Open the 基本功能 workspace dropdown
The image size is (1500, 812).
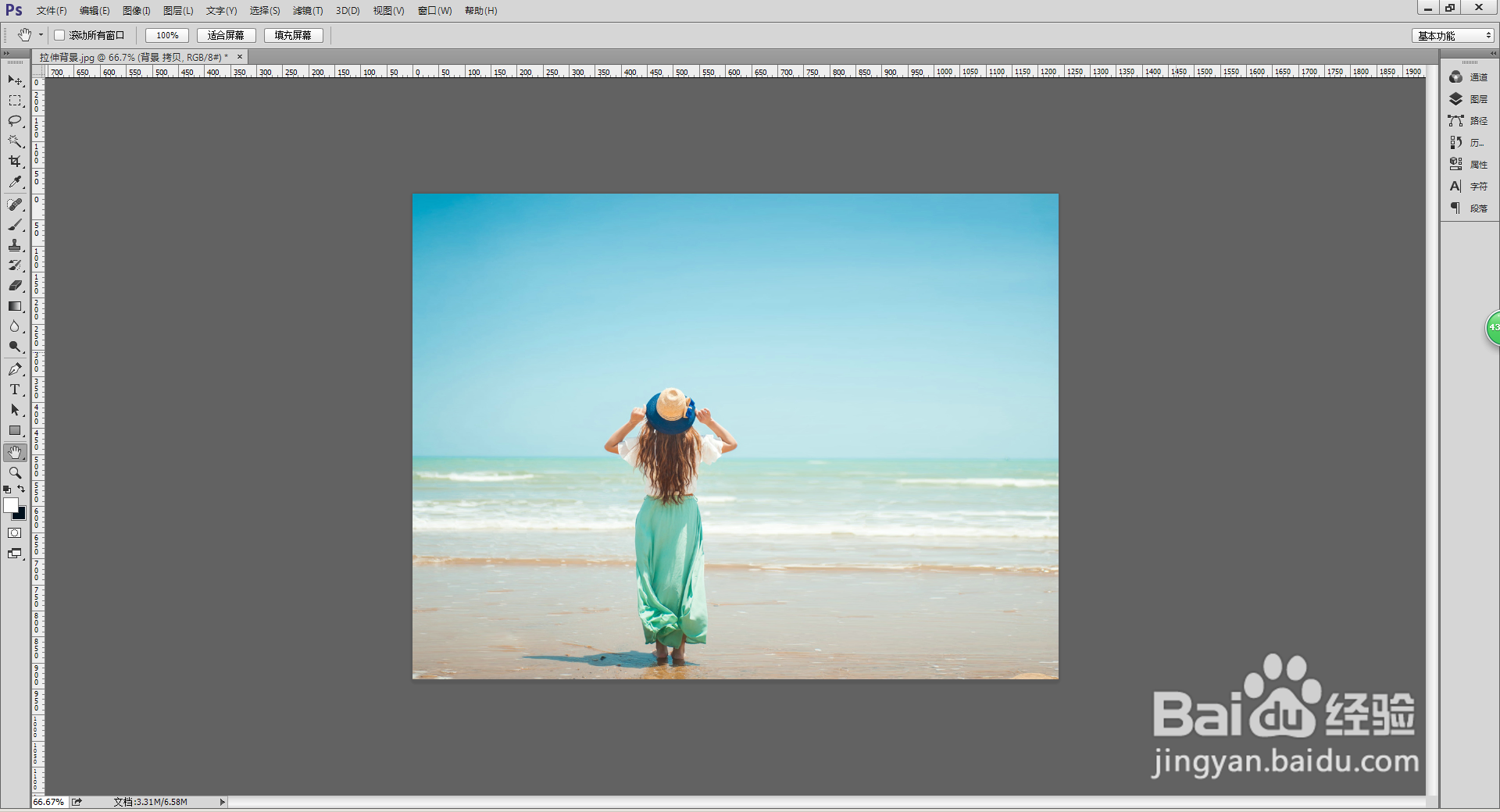tap(1453, 36)
